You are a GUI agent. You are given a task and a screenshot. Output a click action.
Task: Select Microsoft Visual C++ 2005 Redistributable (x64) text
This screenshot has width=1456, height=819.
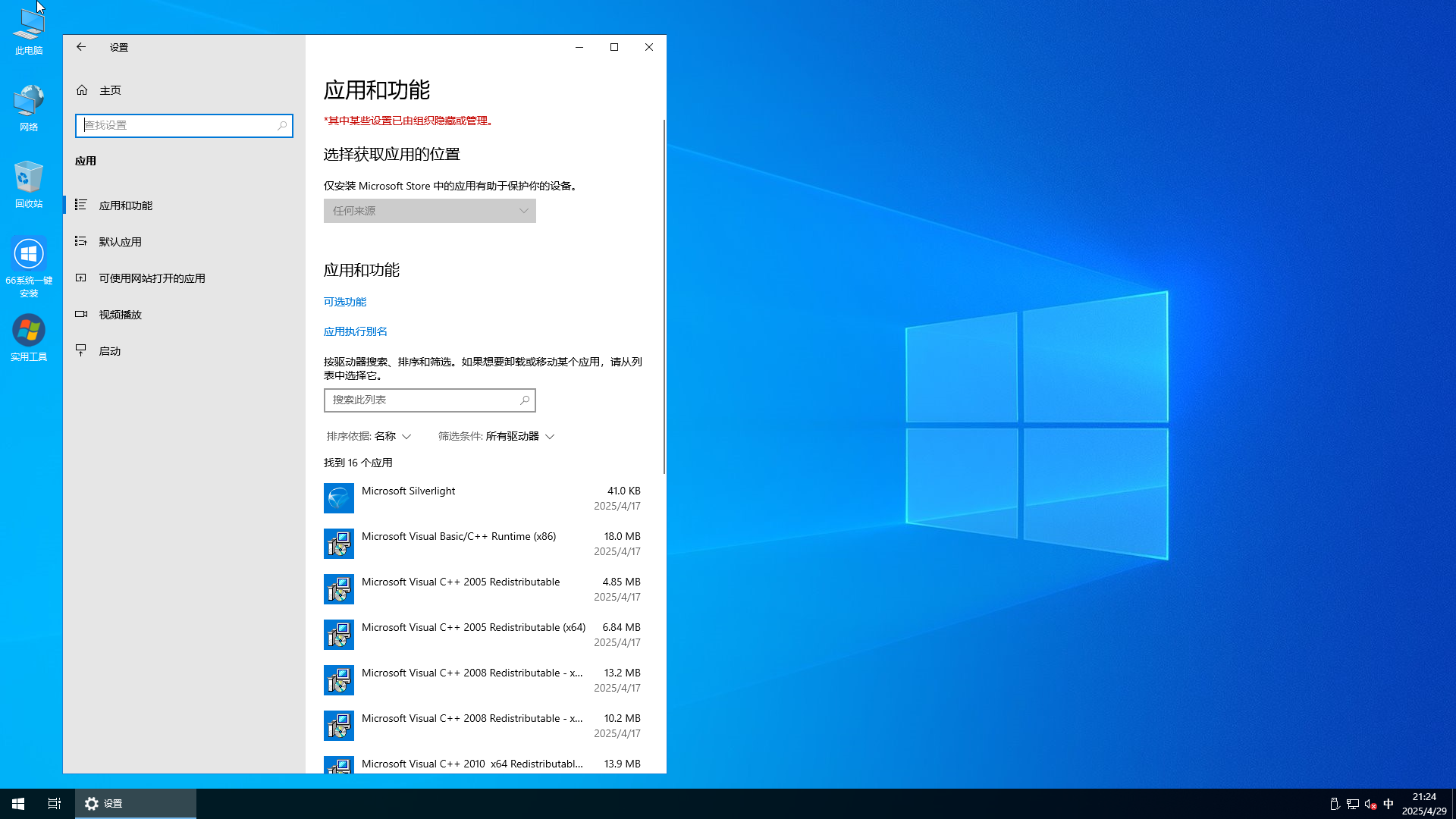[x=474, y=627]
